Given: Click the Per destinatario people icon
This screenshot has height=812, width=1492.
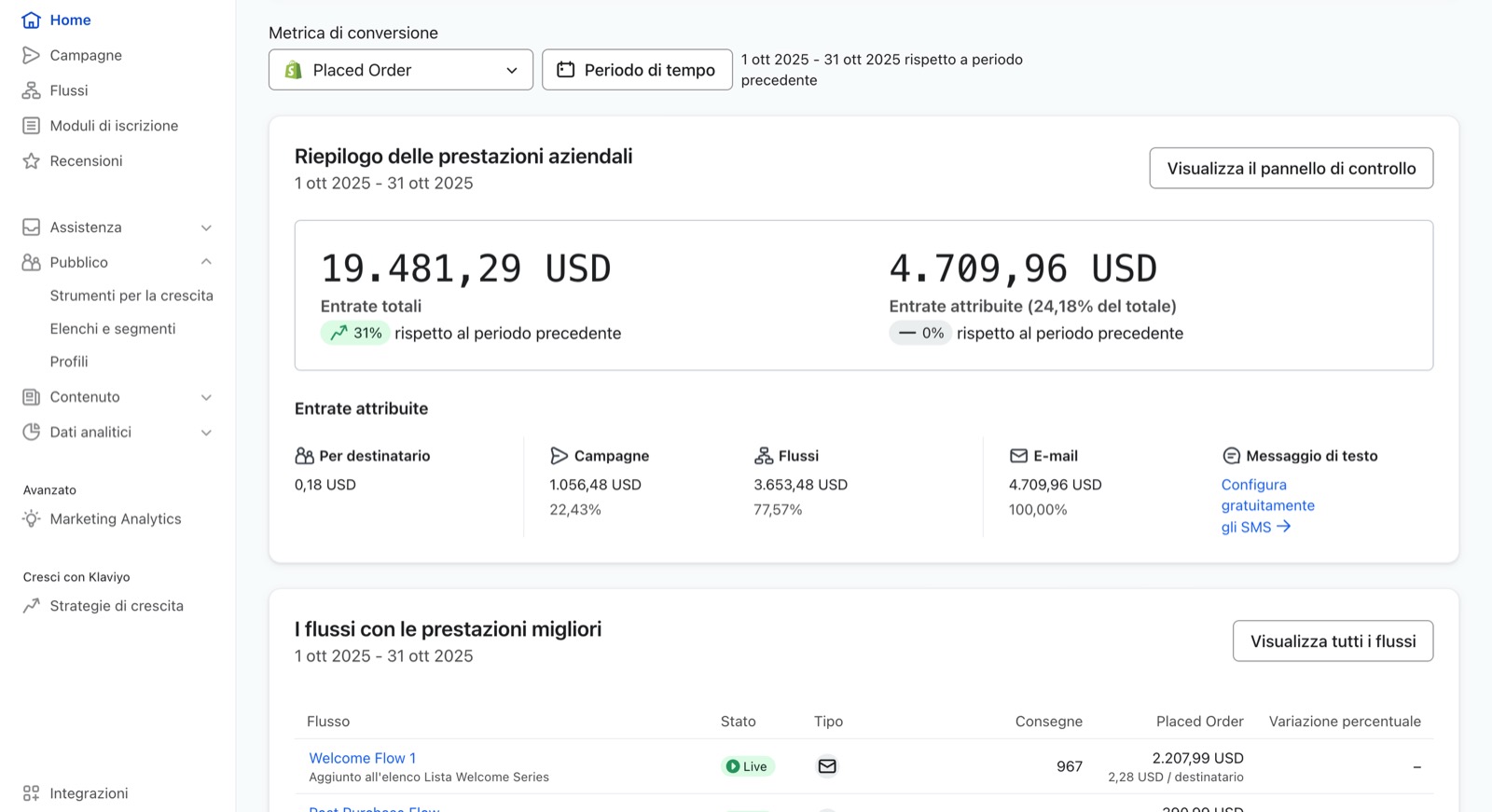Looking at the screenshot, I should pyautogui.click(x=304, y=456).
